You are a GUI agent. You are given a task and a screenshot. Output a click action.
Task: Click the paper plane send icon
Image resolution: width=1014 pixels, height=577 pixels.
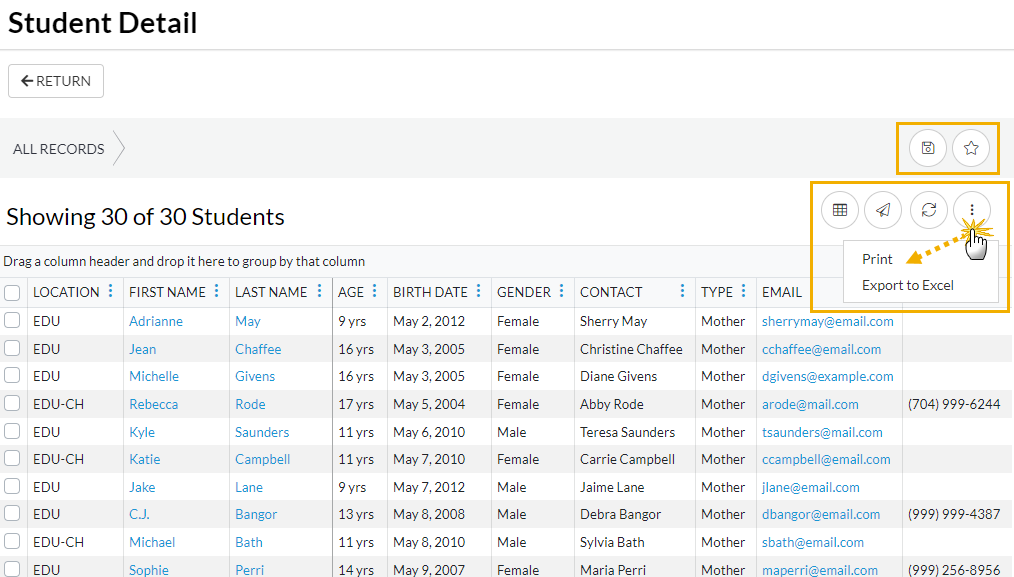[x=883, y=210]
